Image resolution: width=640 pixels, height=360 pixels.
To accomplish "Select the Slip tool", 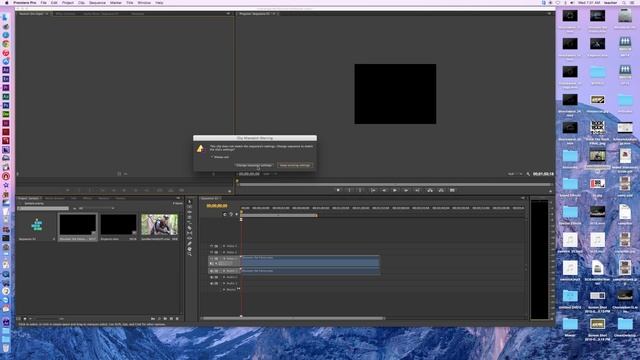I will coord(189,233).
